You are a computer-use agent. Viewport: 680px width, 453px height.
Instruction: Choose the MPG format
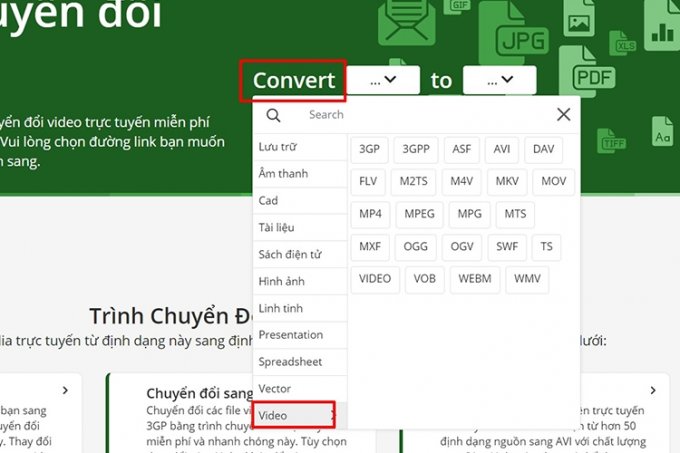coord(470,214)
